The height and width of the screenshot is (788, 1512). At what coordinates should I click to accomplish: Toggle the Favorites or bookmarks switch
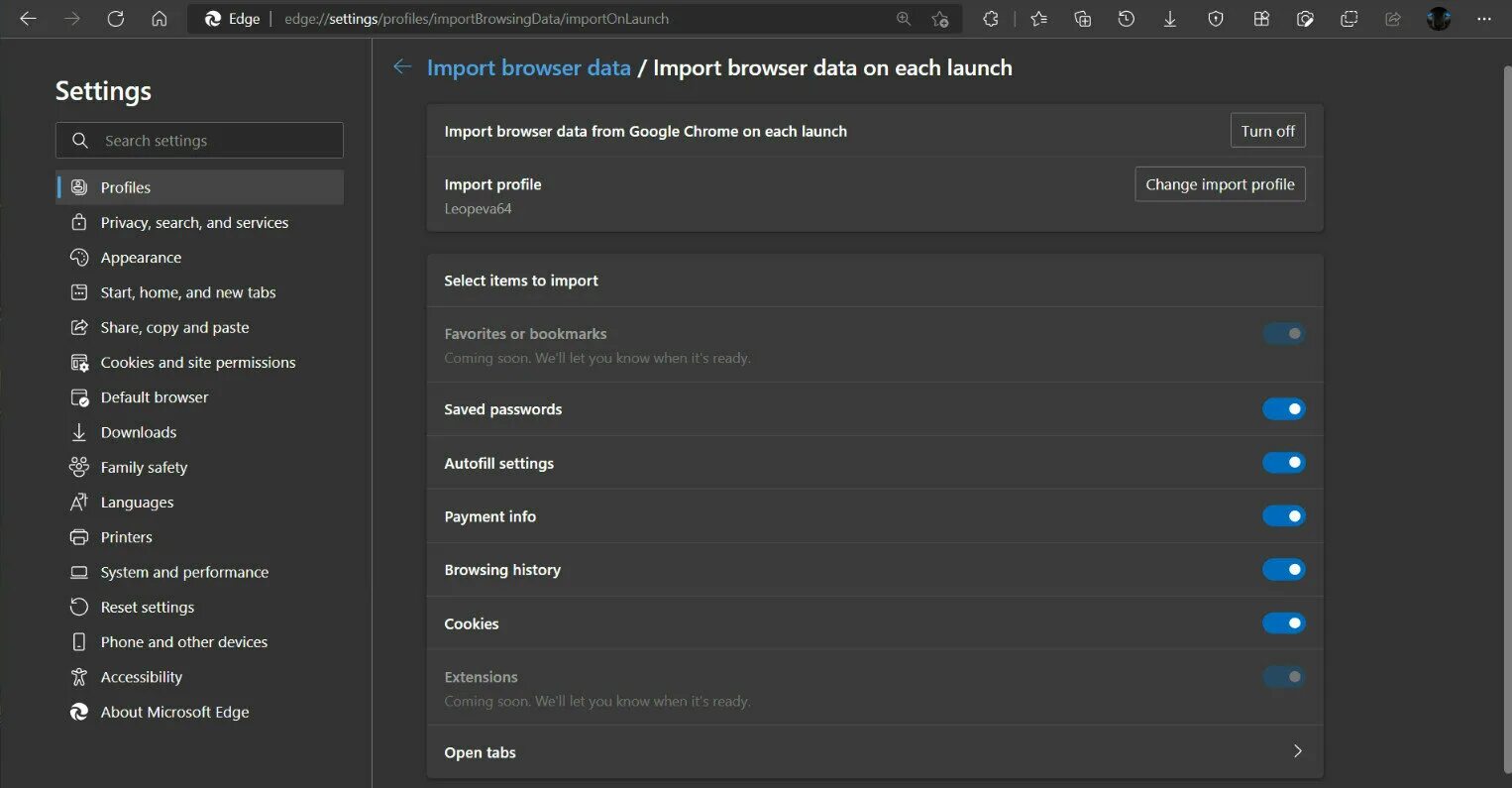click(1283, 334)
